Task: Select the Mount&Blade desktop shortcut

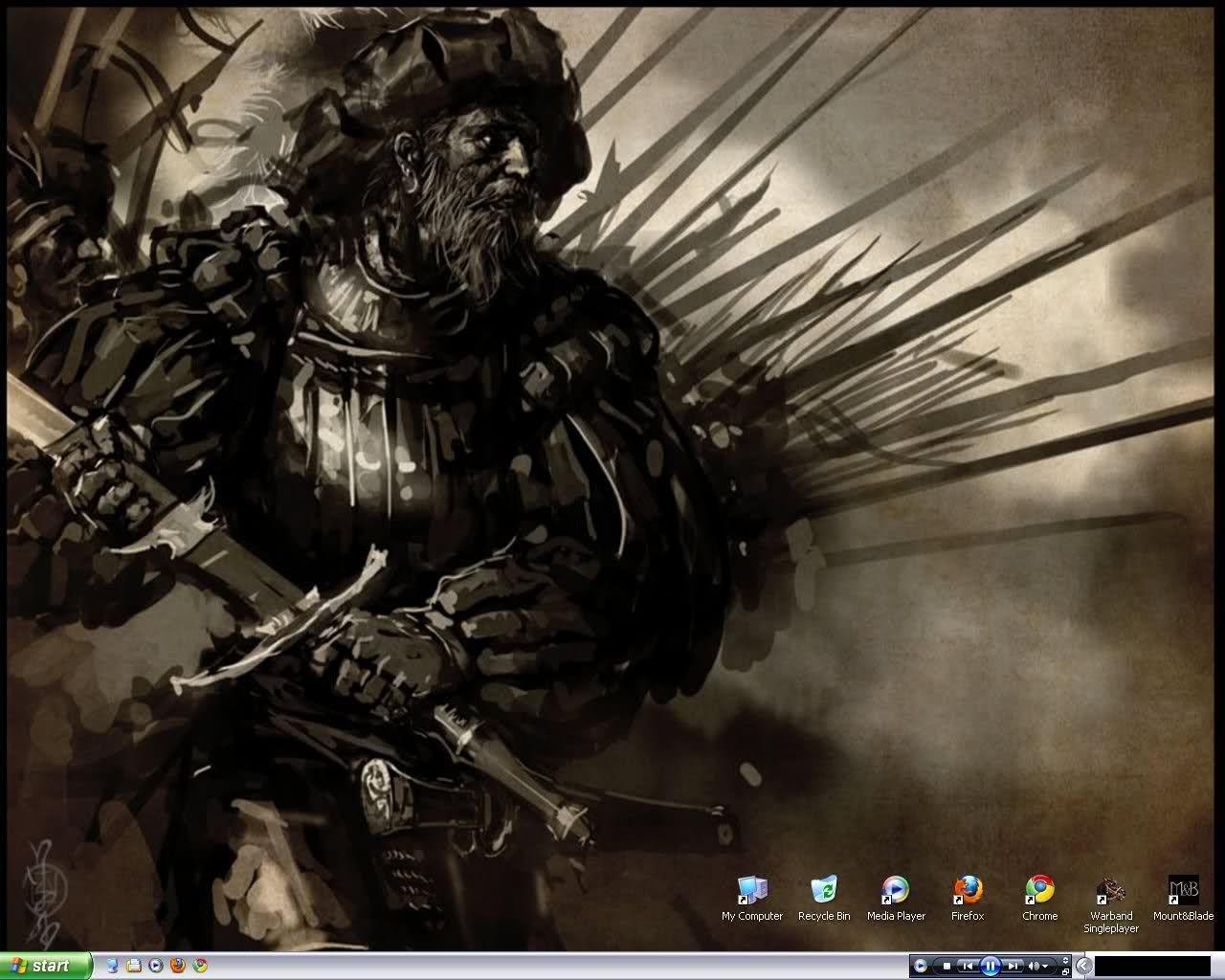Action: (1183, 898)
